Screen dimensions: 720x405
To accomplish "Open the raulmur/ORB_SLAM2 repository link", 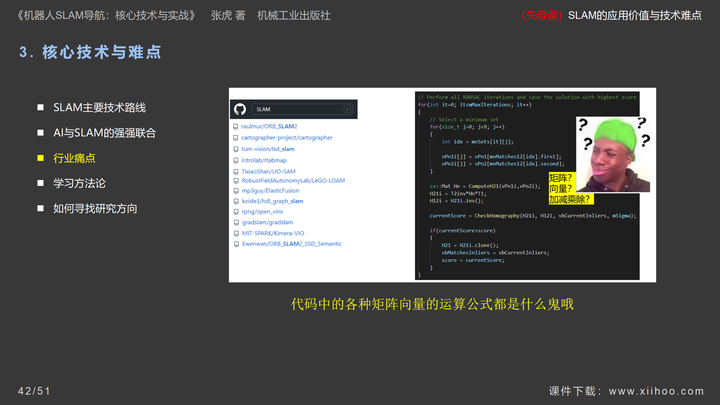I will point(269,126).
